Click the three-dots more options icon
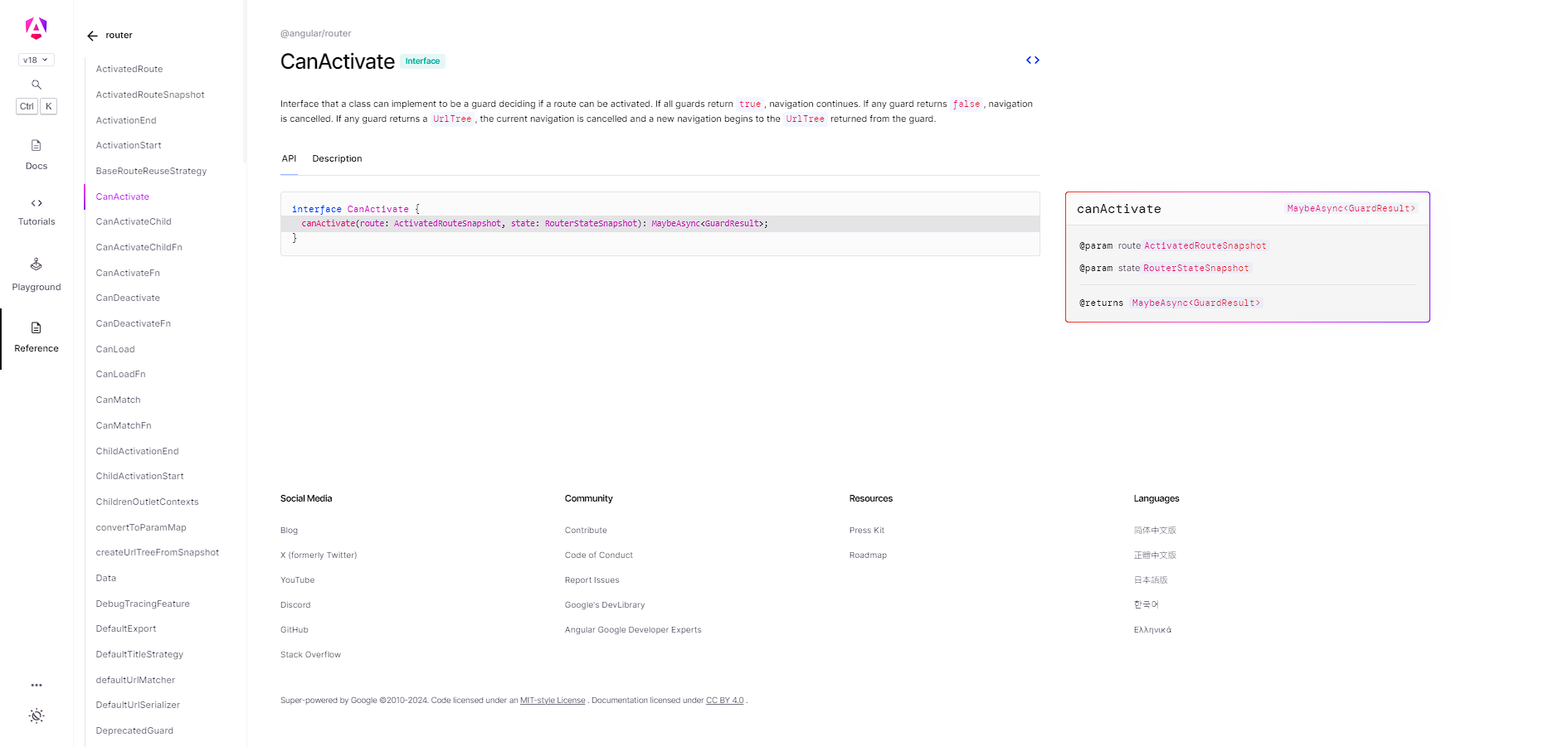1568x747 pixels. click(x=37, y=686)
